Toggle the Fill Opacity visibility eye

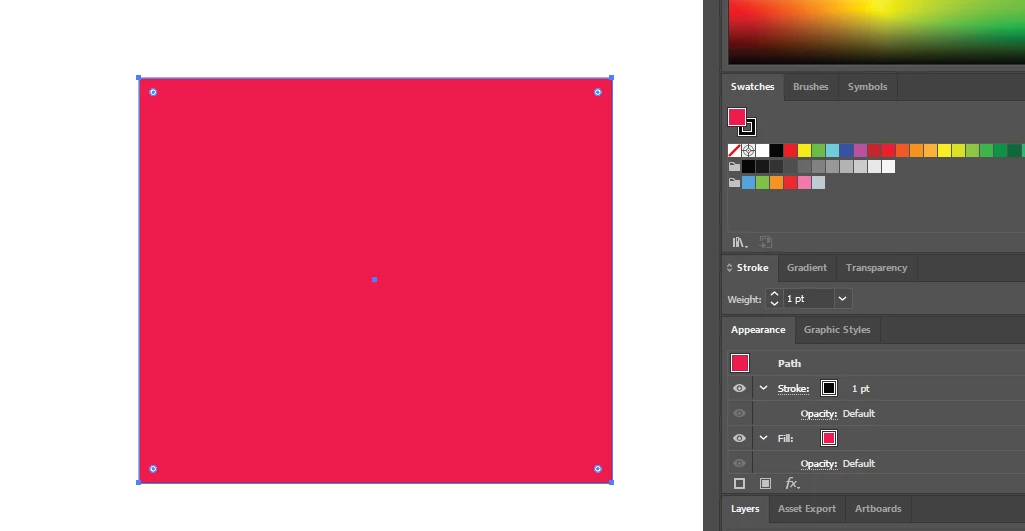coord(739,463)
